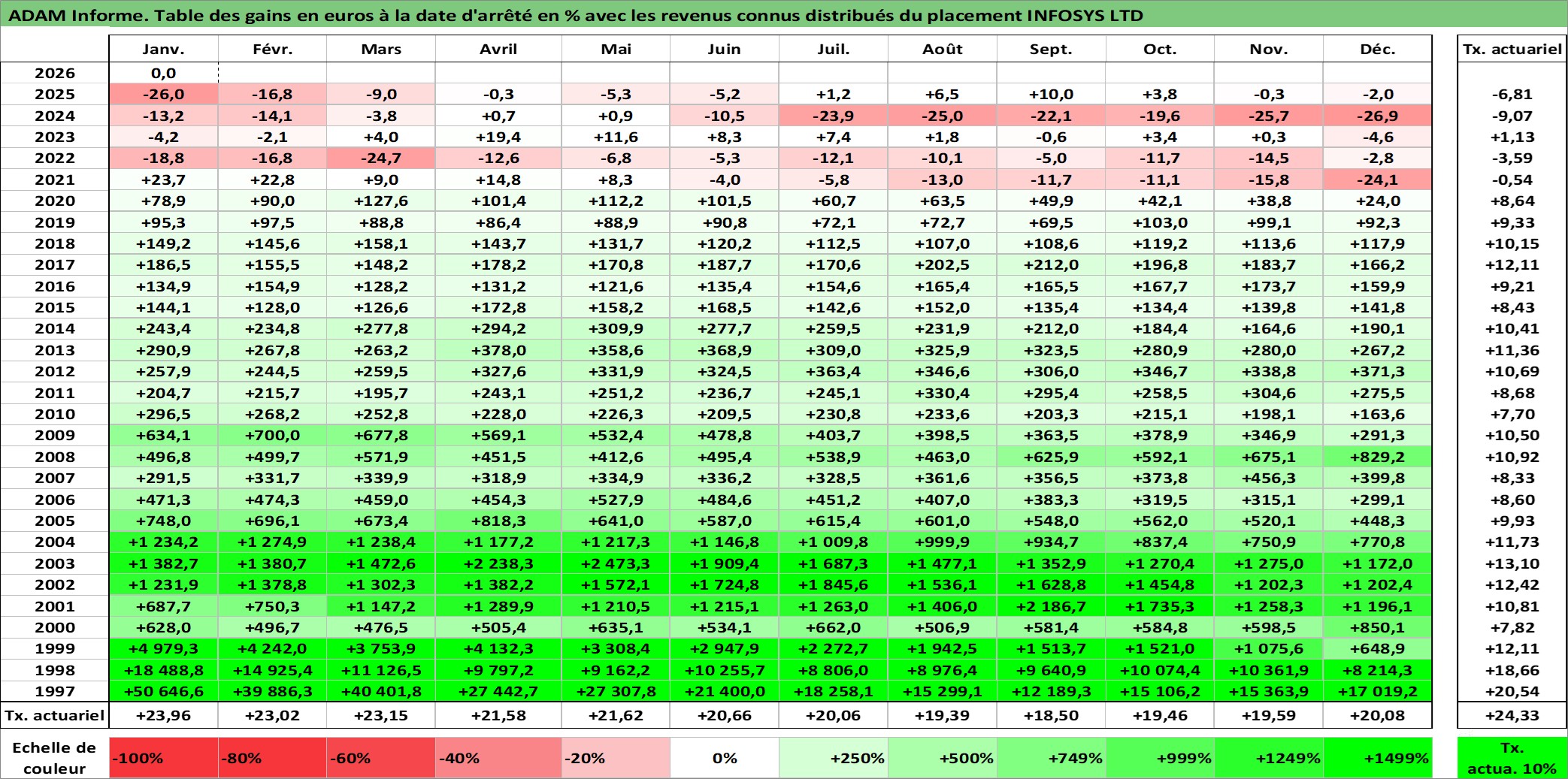Click the 'Echelle de couleur' legend label
Image resolution: width=1568 pixels, height=779 pixels.
(x=55, y=758)
